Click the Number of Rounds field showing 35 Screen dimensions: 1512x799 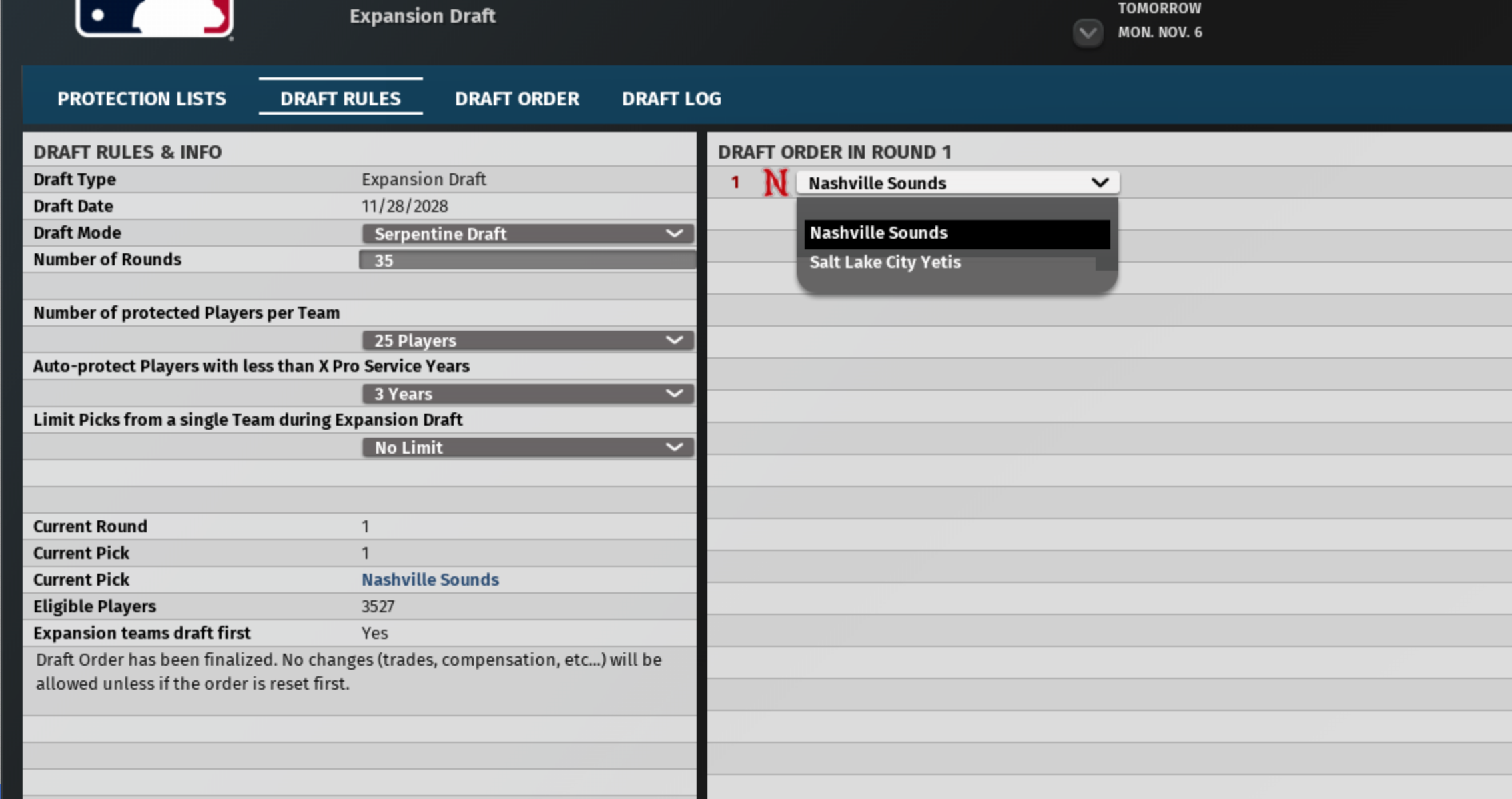click(x=527, y=260)
